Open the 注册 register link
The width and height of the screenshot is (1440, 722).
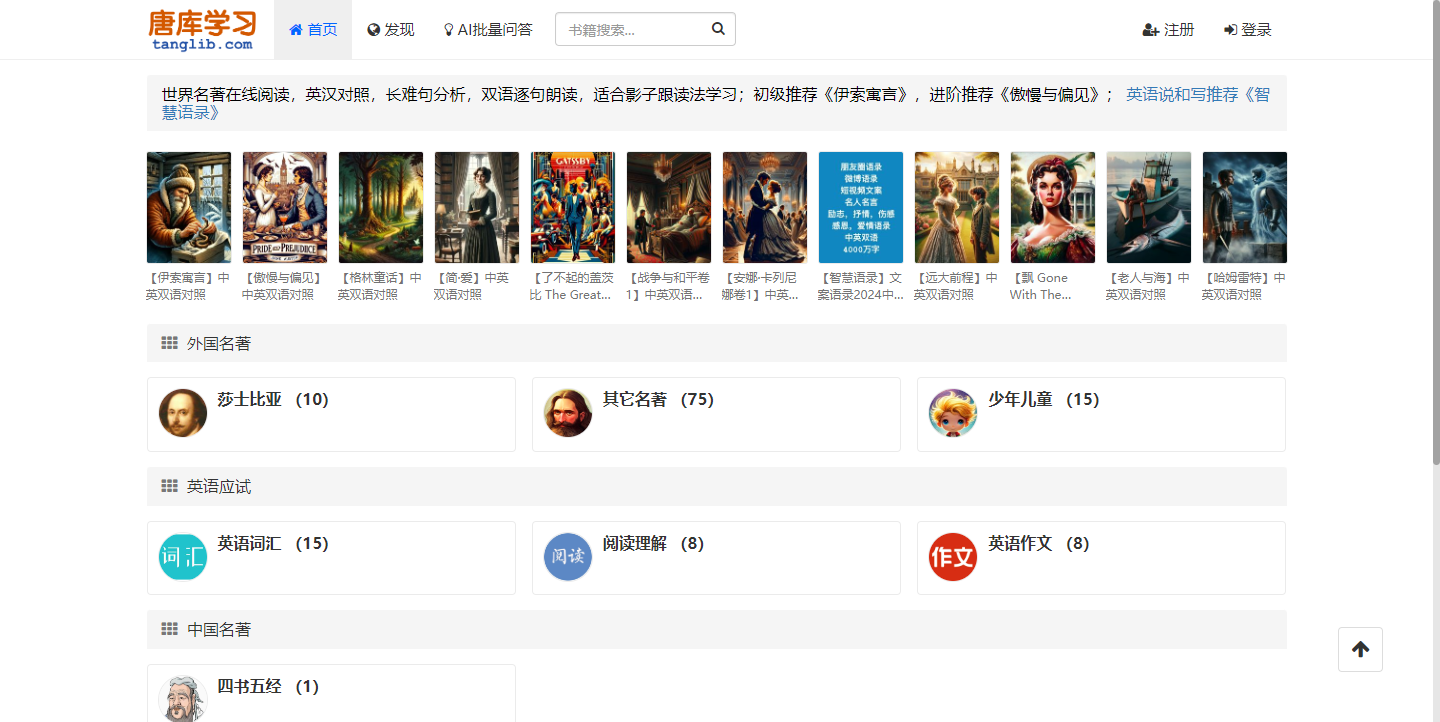[1168, 30]
